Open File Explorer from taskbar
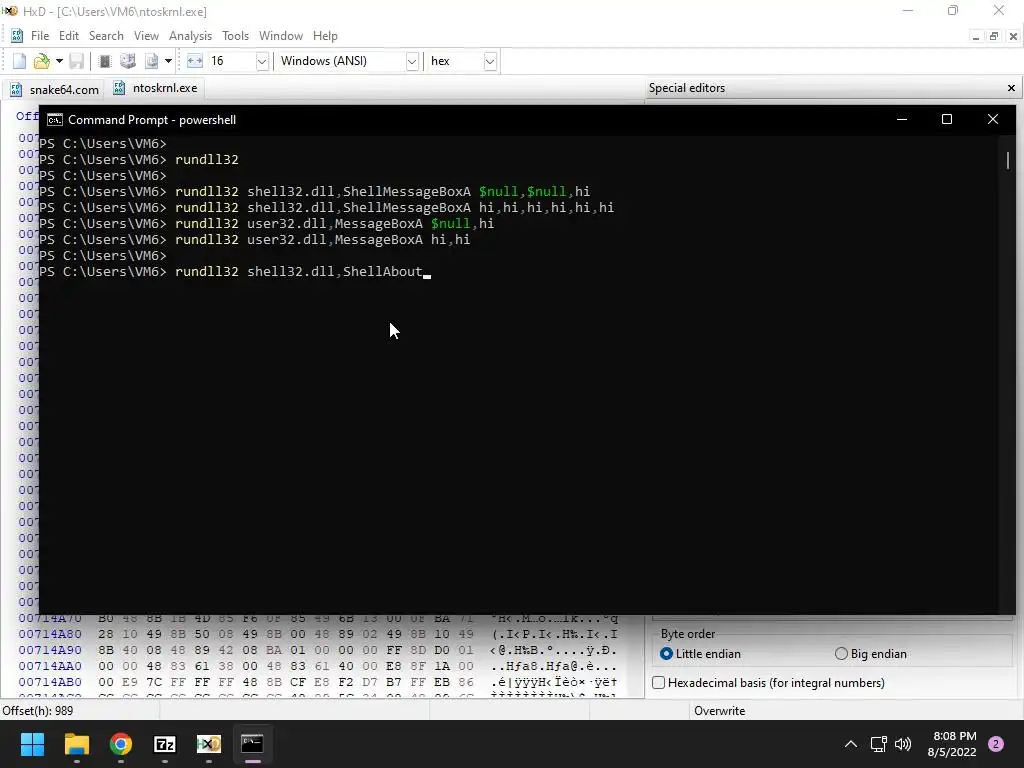Viewport: 1024px width, 768px height. tap(76, 744)
